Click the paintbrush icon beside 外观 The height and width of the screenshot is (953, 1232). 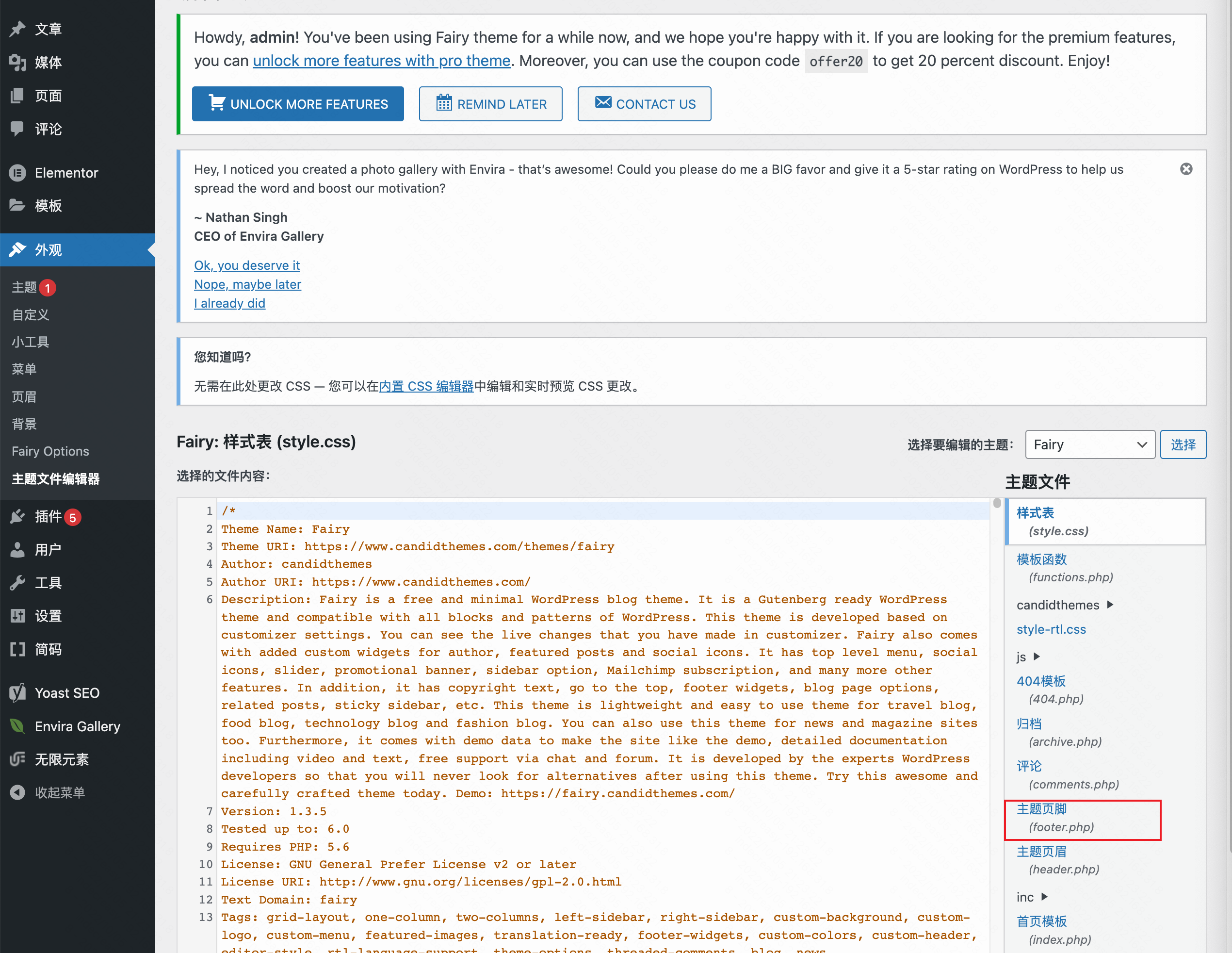coord(17,249)
